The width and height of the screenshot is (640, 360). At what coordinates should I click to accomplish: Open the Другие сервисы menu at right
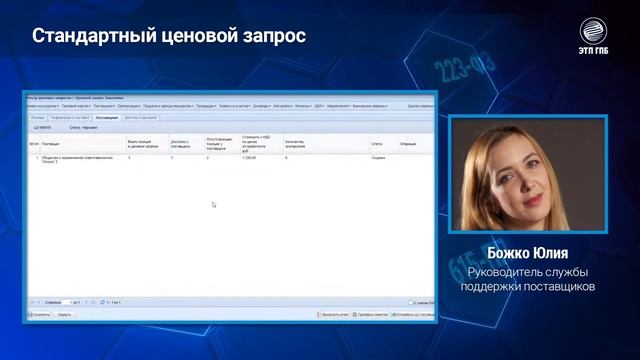[420, 106]
